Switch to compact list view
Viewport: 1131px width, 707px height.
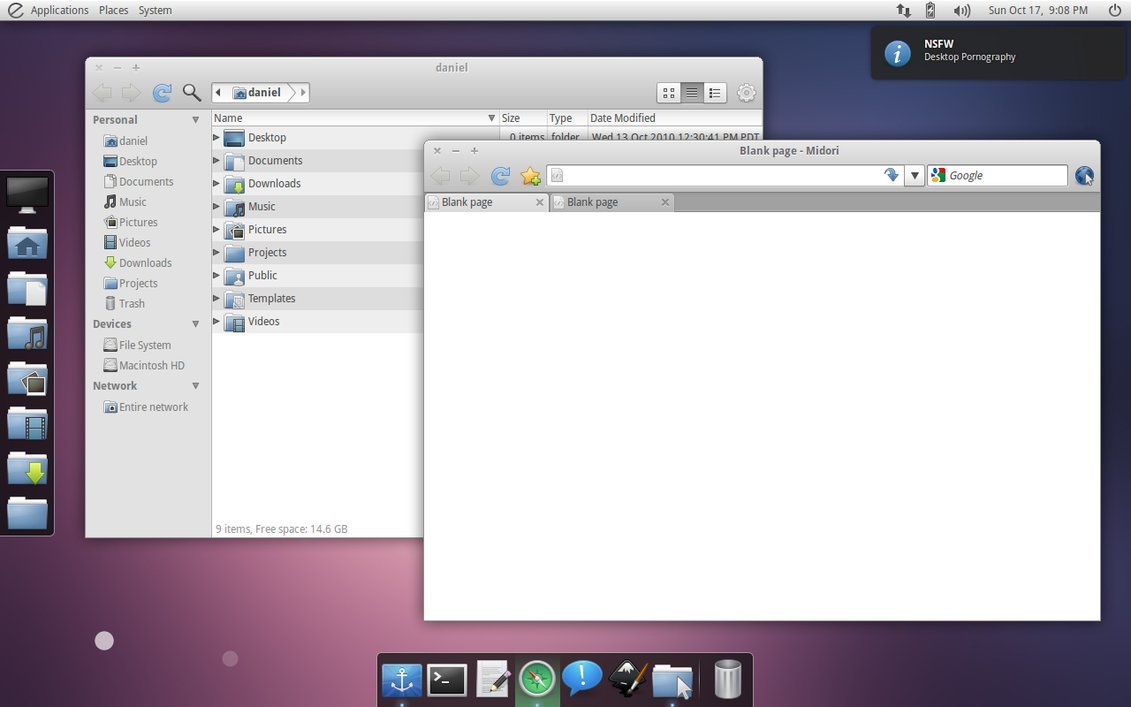715,93
